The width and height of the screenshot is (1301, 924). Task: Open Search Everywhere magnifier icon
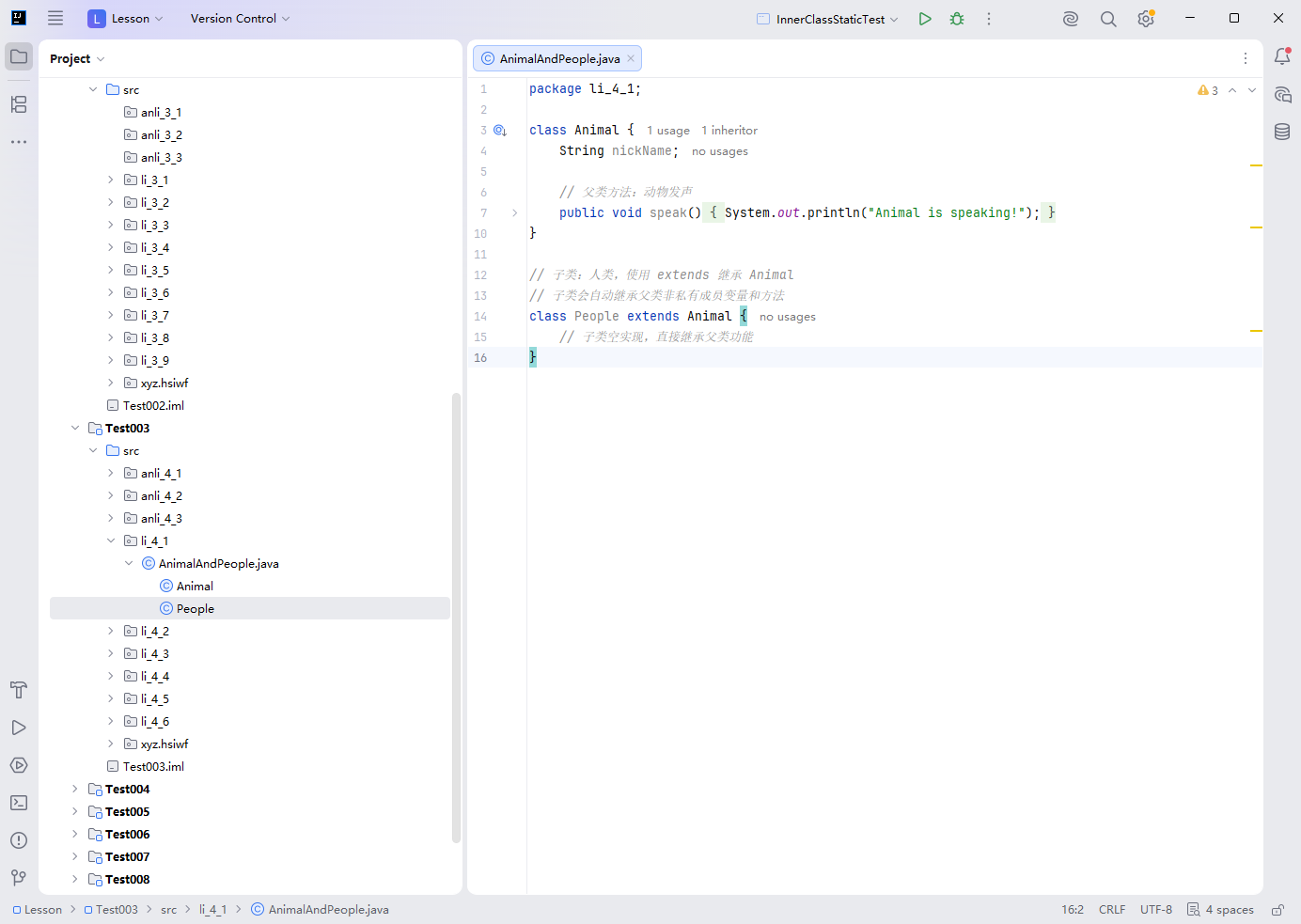coord(1108,19)
